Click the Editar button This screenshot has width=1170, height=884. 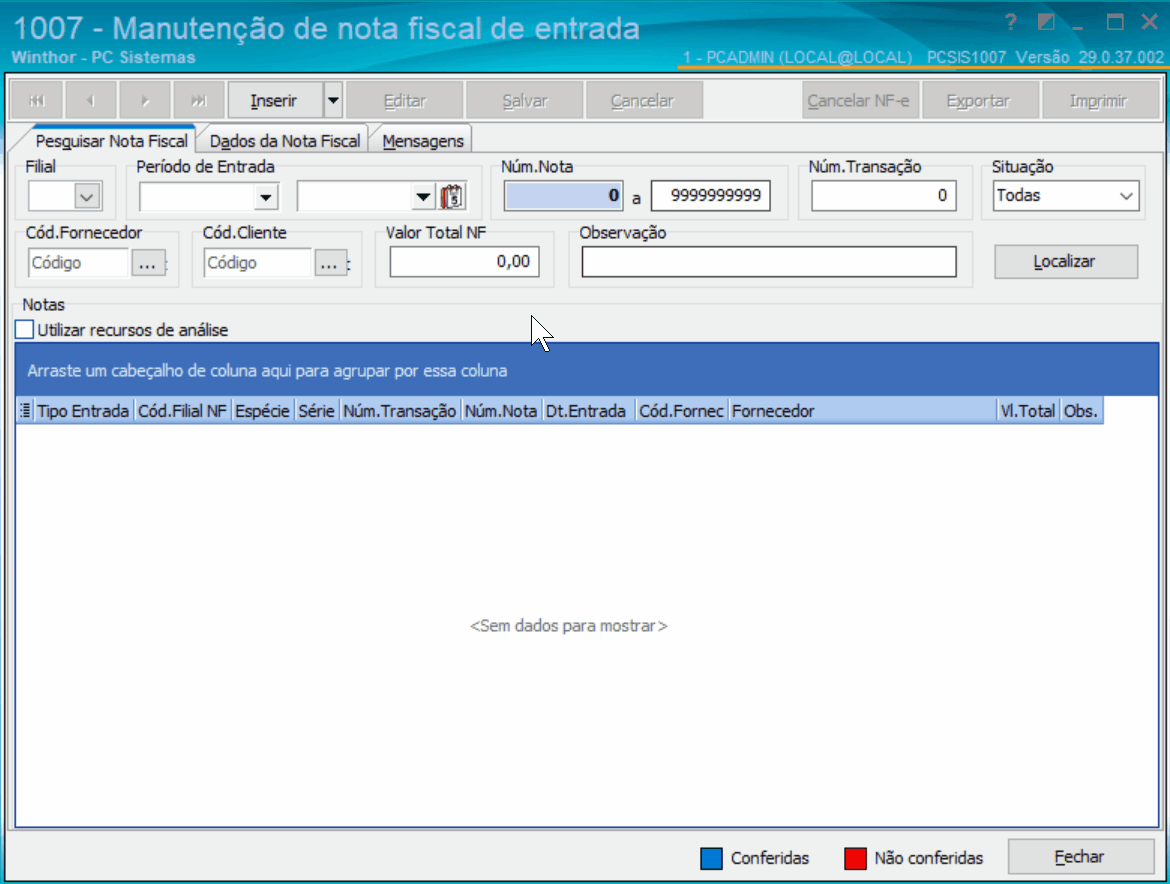[404, 101]
